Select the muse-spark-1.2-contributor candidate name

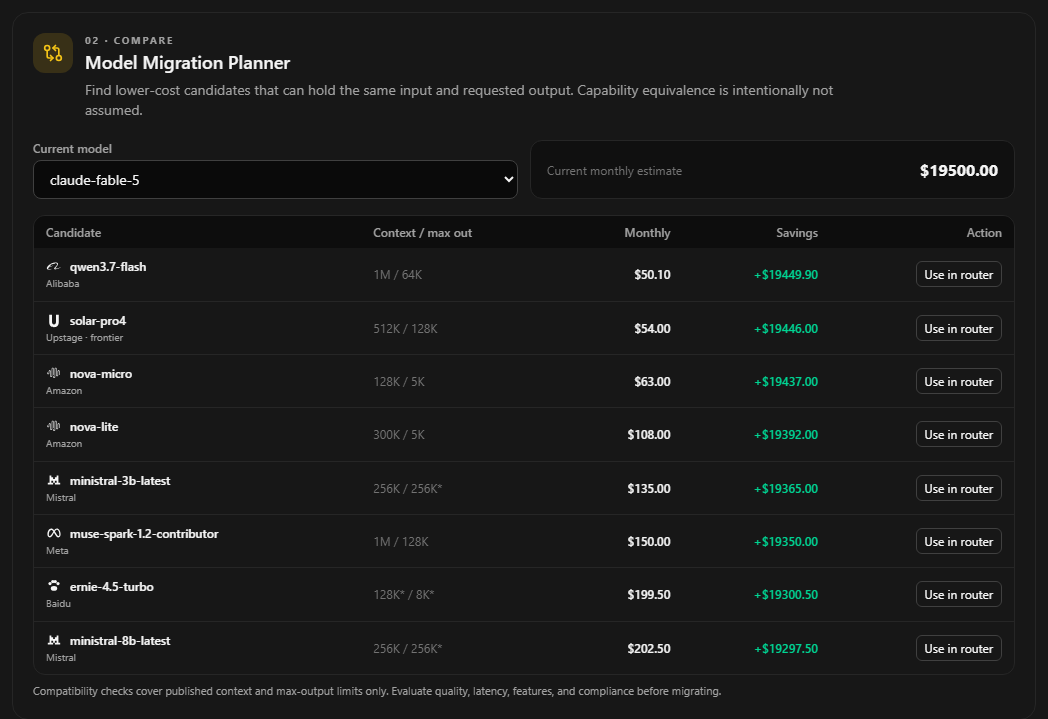144,533
